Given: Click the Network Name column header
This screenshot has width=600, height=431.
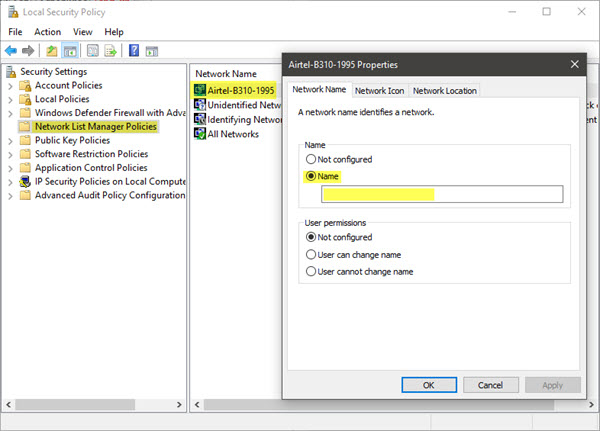Looking at the screenshot, I should 226,74.
